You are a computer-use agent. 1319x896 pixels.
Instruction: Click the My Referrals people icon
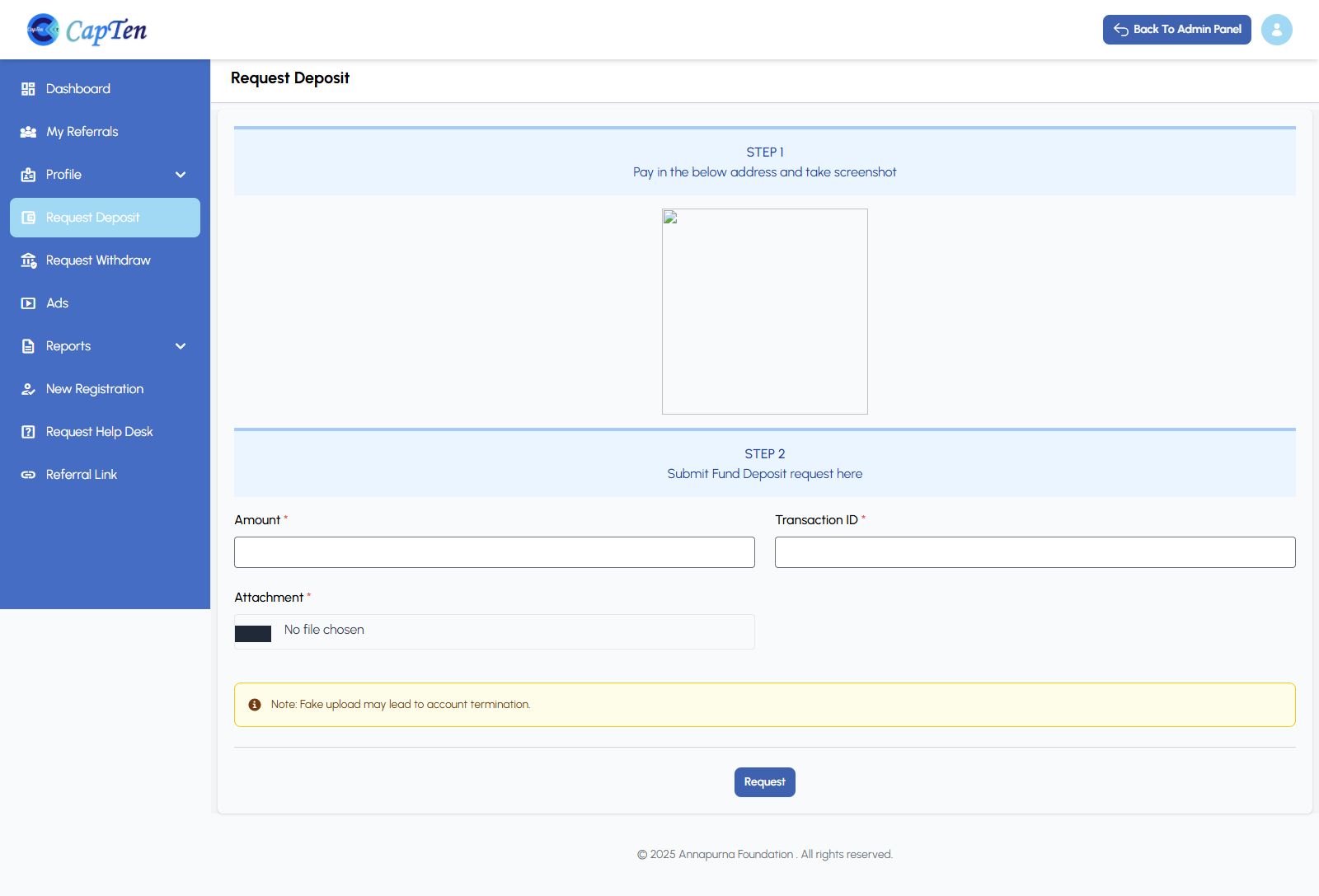point(28,132)
